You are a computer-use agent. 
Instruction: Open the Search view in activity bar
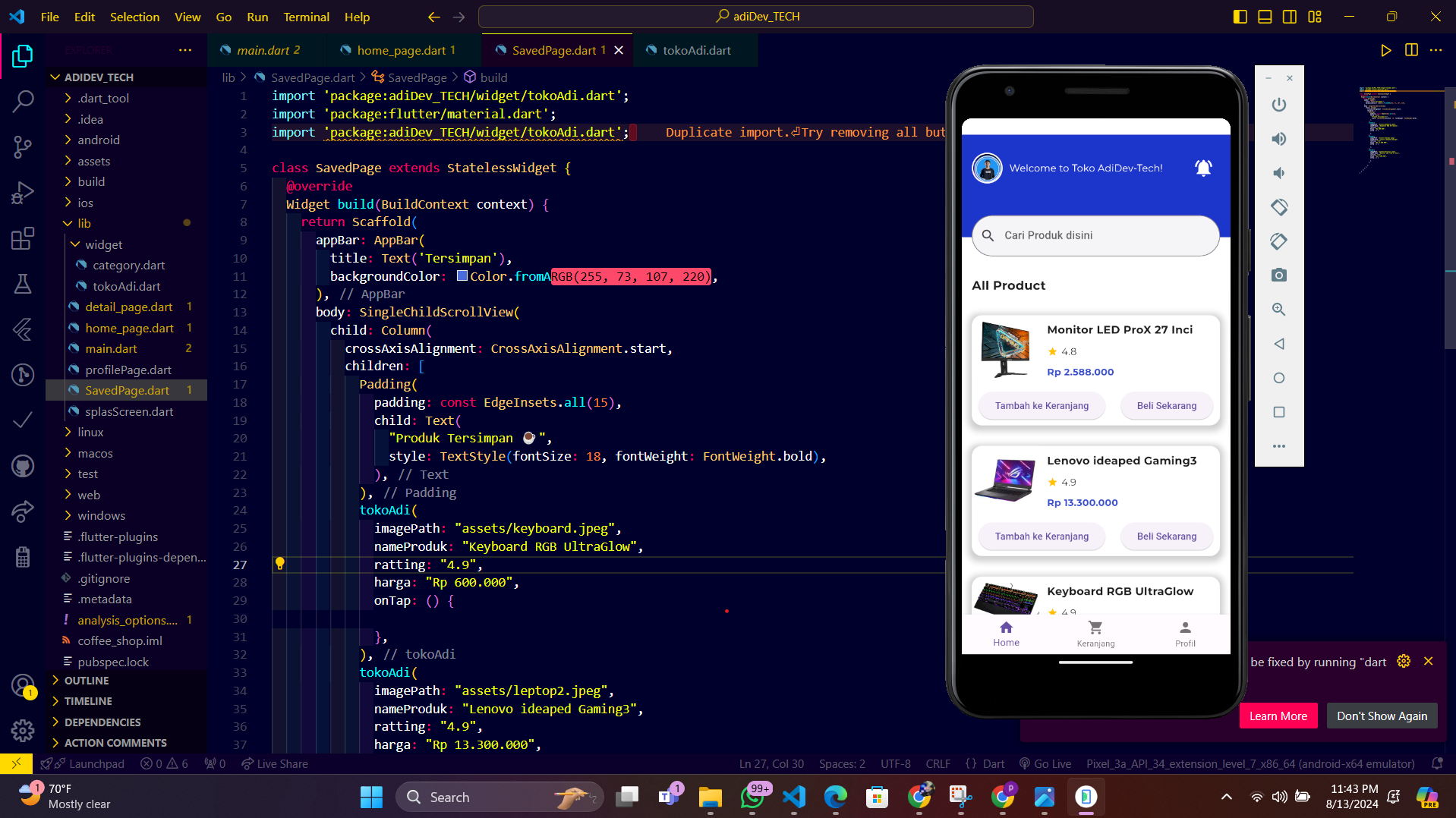[x=23, y=101]
